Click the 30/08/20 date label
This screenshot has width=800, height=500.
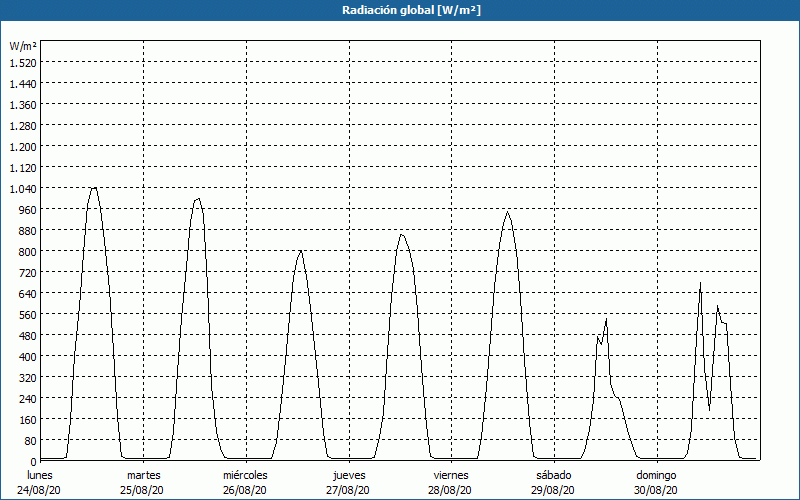tap(656, 490)
